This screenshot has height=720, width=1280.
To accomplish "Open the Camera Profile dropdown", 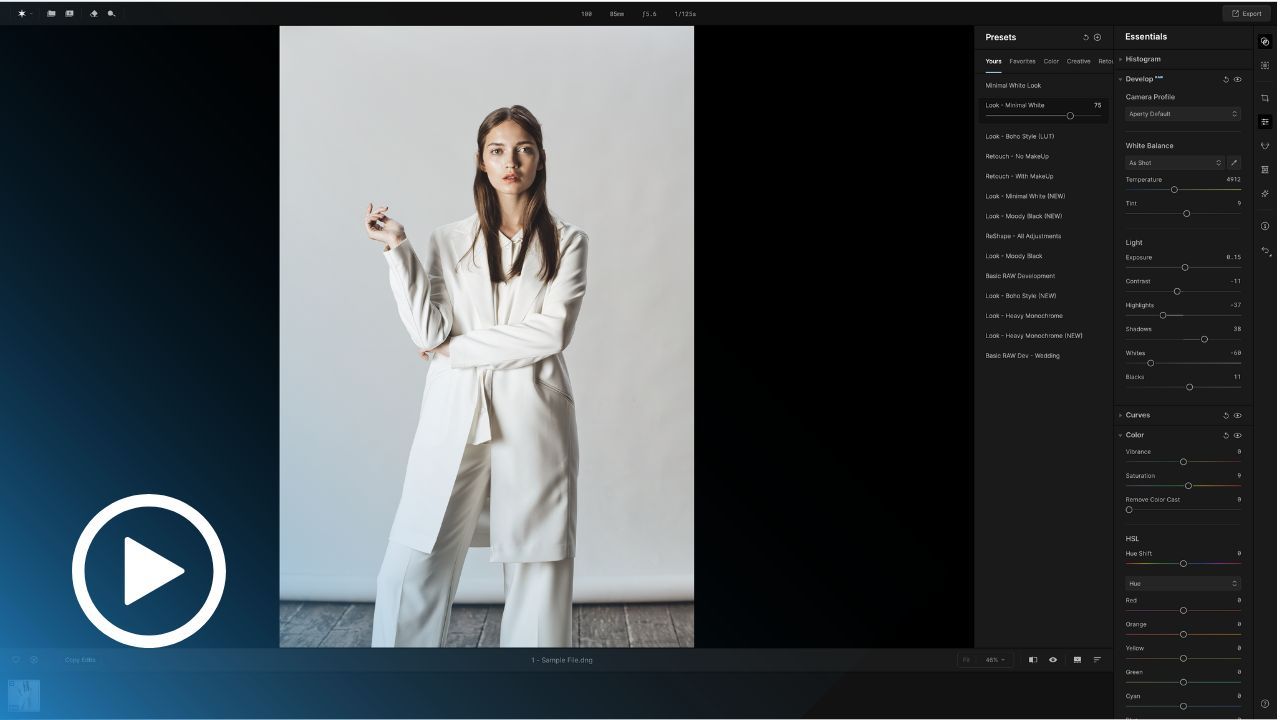I will pos(1183,114).
